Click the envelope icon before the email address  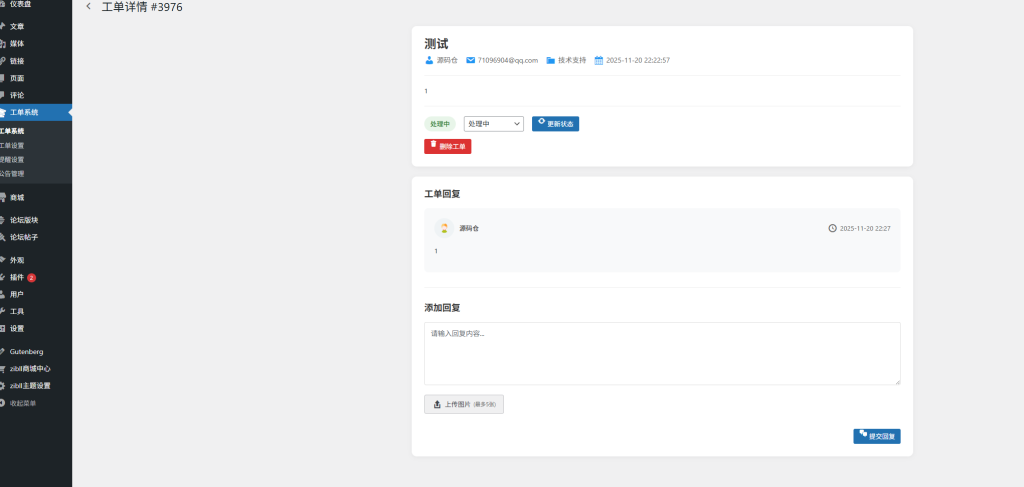tap(470, 60)
